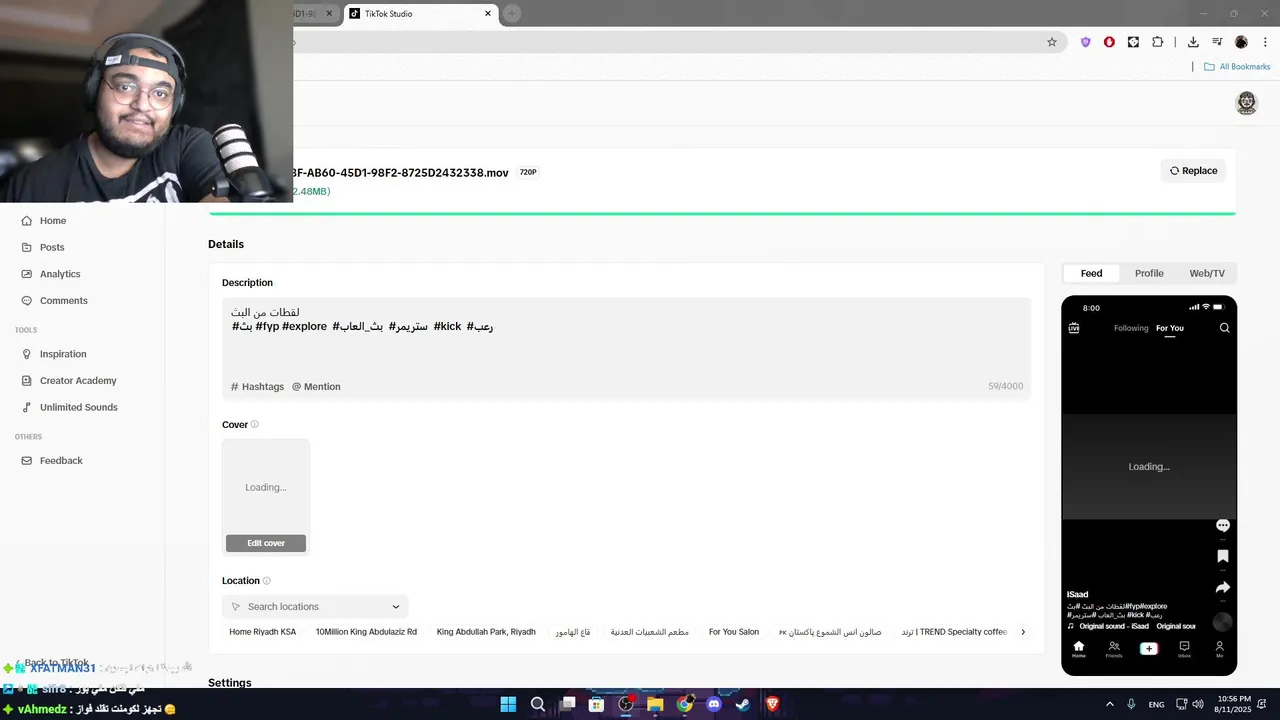Click the plus create button in preview
This screenshot has height=720, width=1280.
coord(1149,649)
